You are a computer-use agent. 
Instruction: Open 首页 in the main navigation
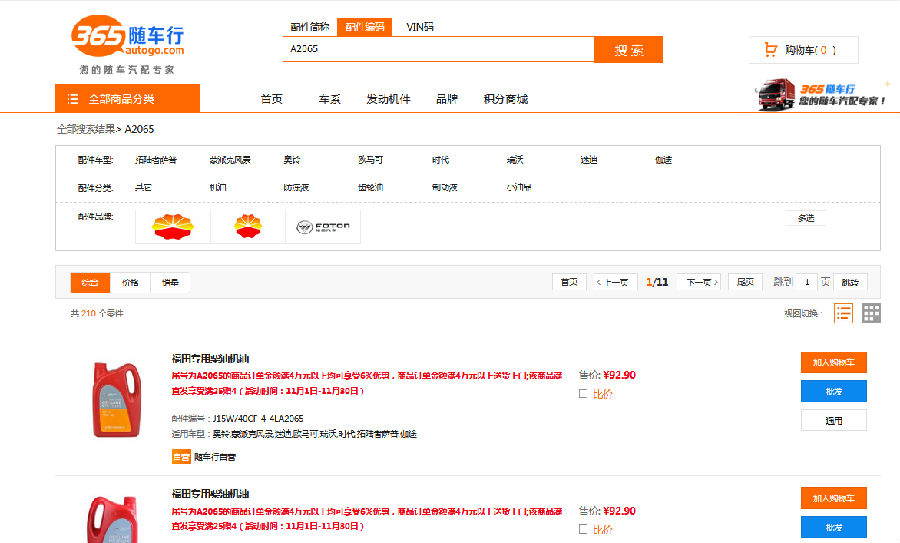click(271, 99)
